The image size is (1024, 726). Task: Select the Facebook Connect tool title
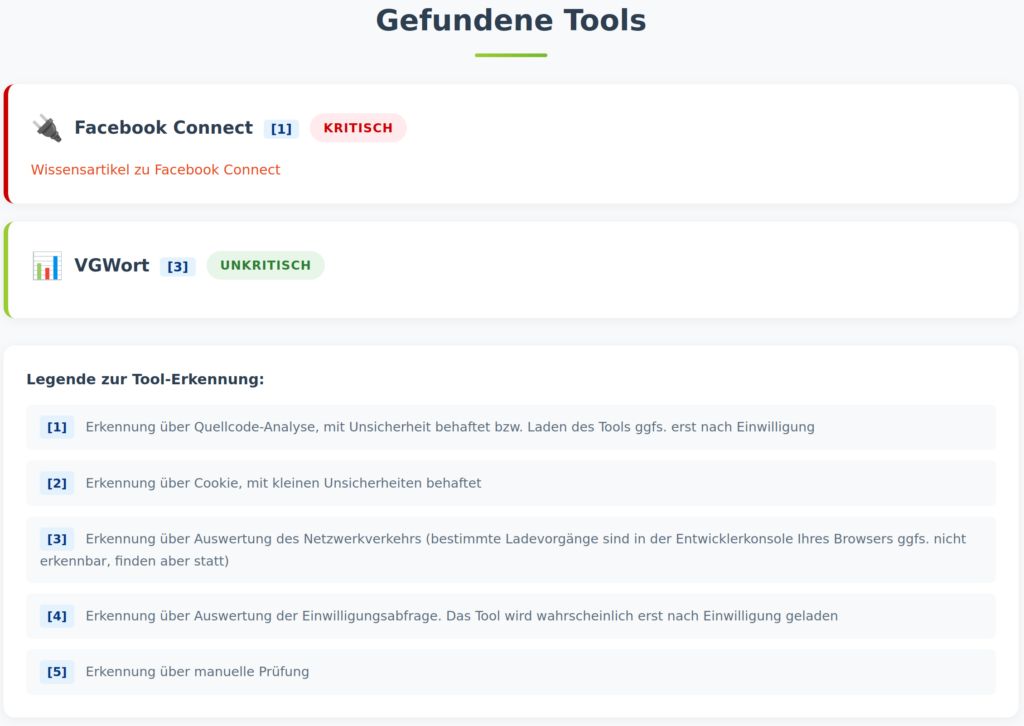163,128
